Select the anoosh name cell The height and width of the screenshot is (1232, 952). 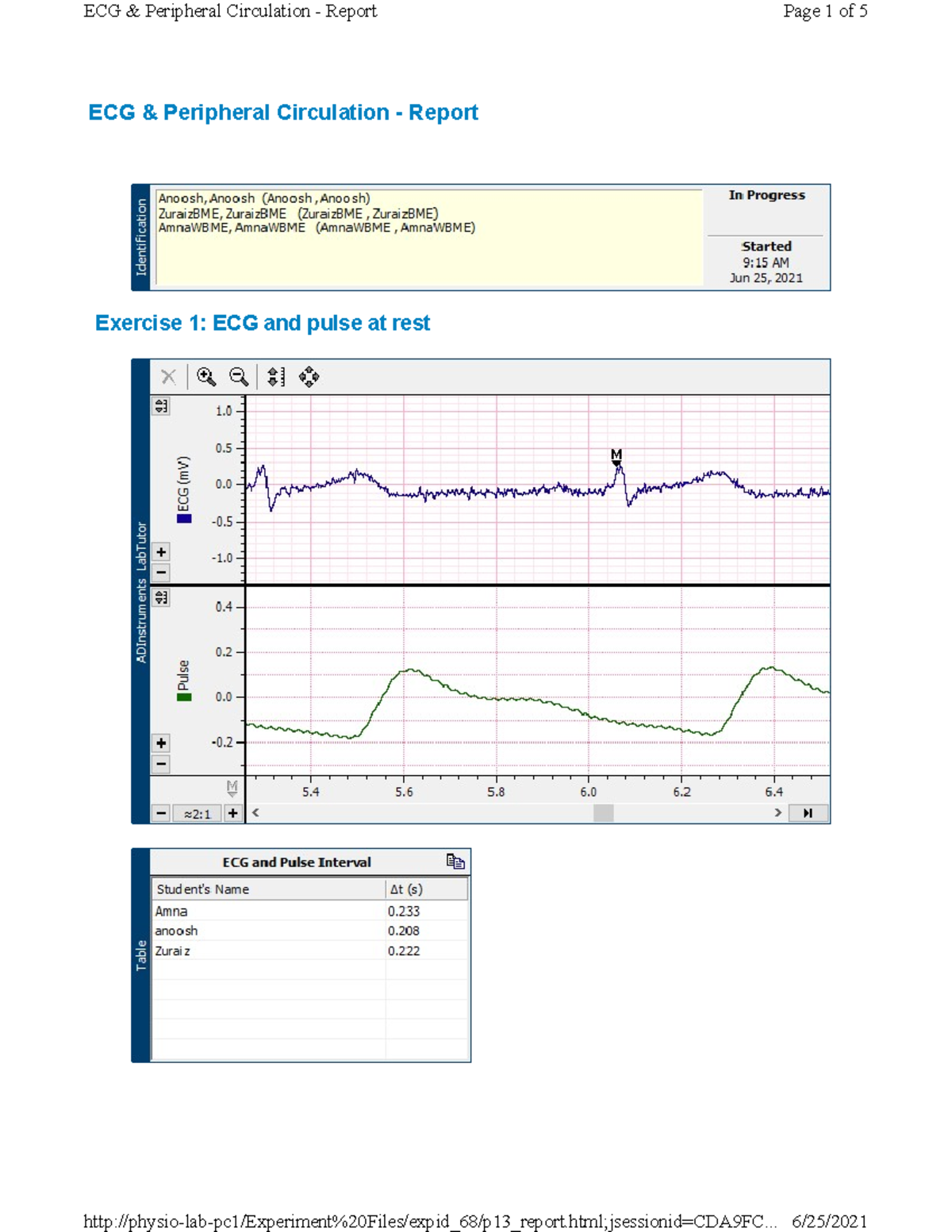268,931
